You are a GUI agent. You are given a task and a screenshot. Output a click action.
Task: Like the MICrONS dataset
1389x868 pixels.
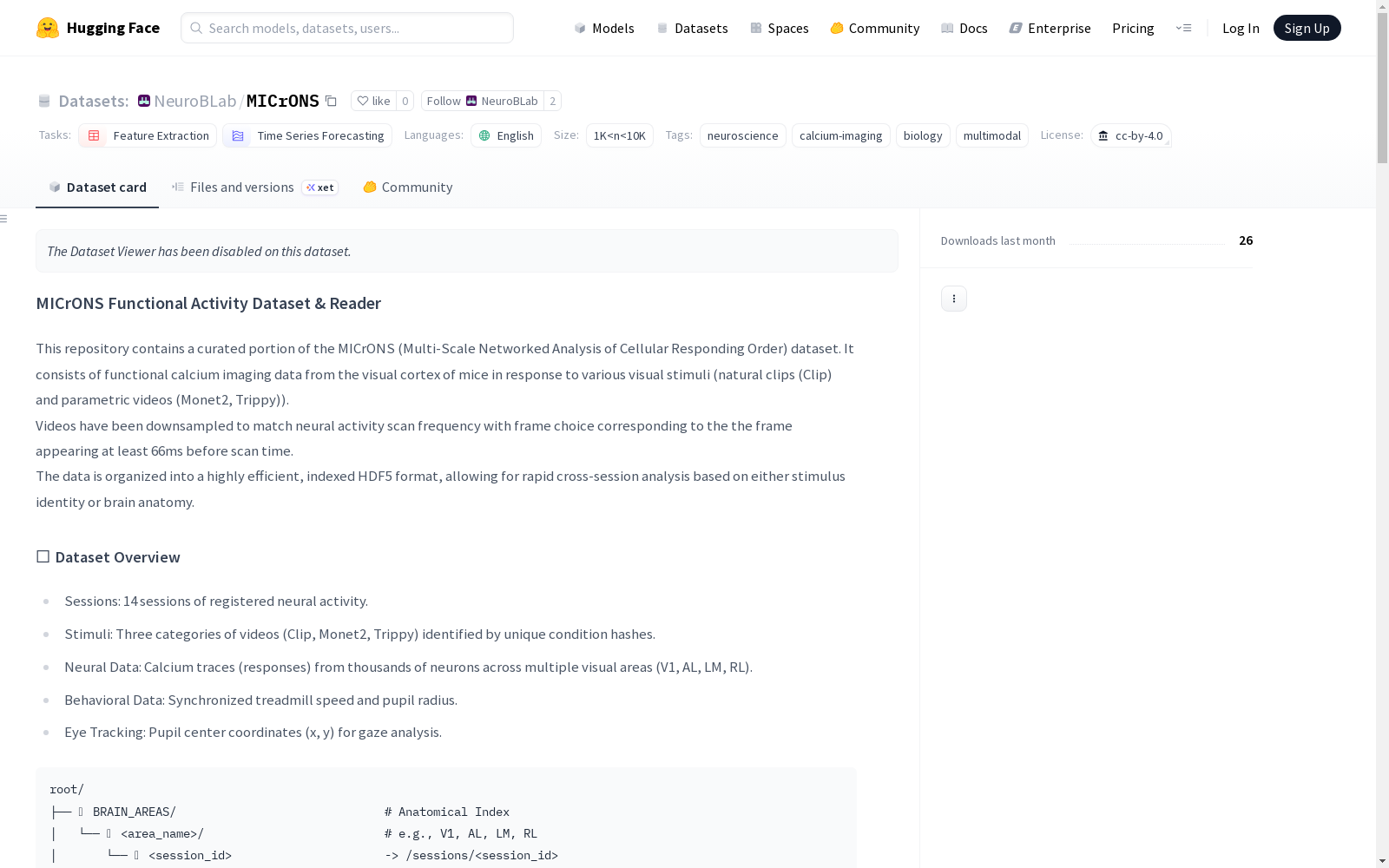[373, 101]
